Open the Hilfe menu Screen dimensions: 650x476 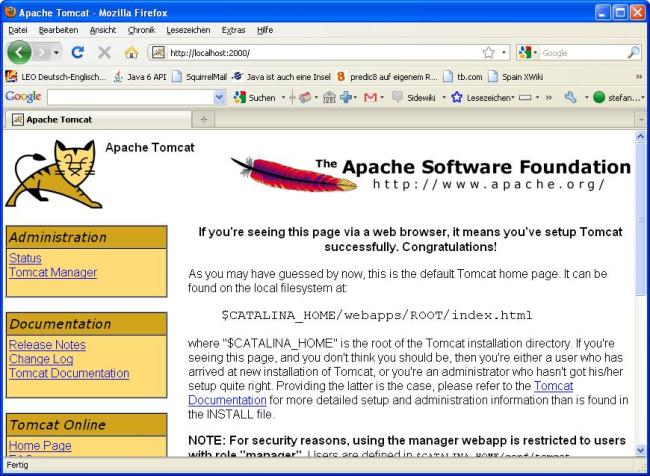pos(265,30)
